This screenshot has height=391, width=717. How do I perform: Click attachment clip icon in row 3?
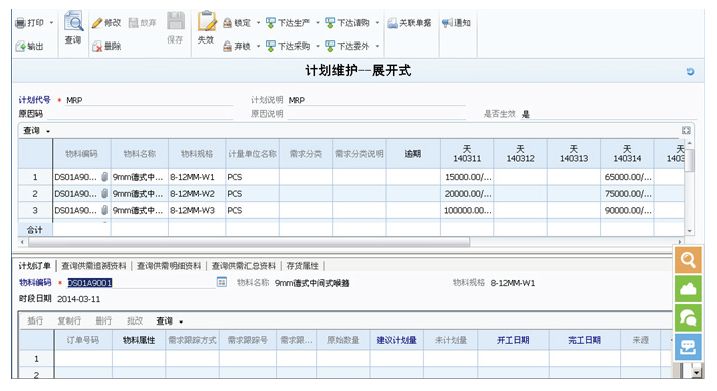tap(104, 210)
